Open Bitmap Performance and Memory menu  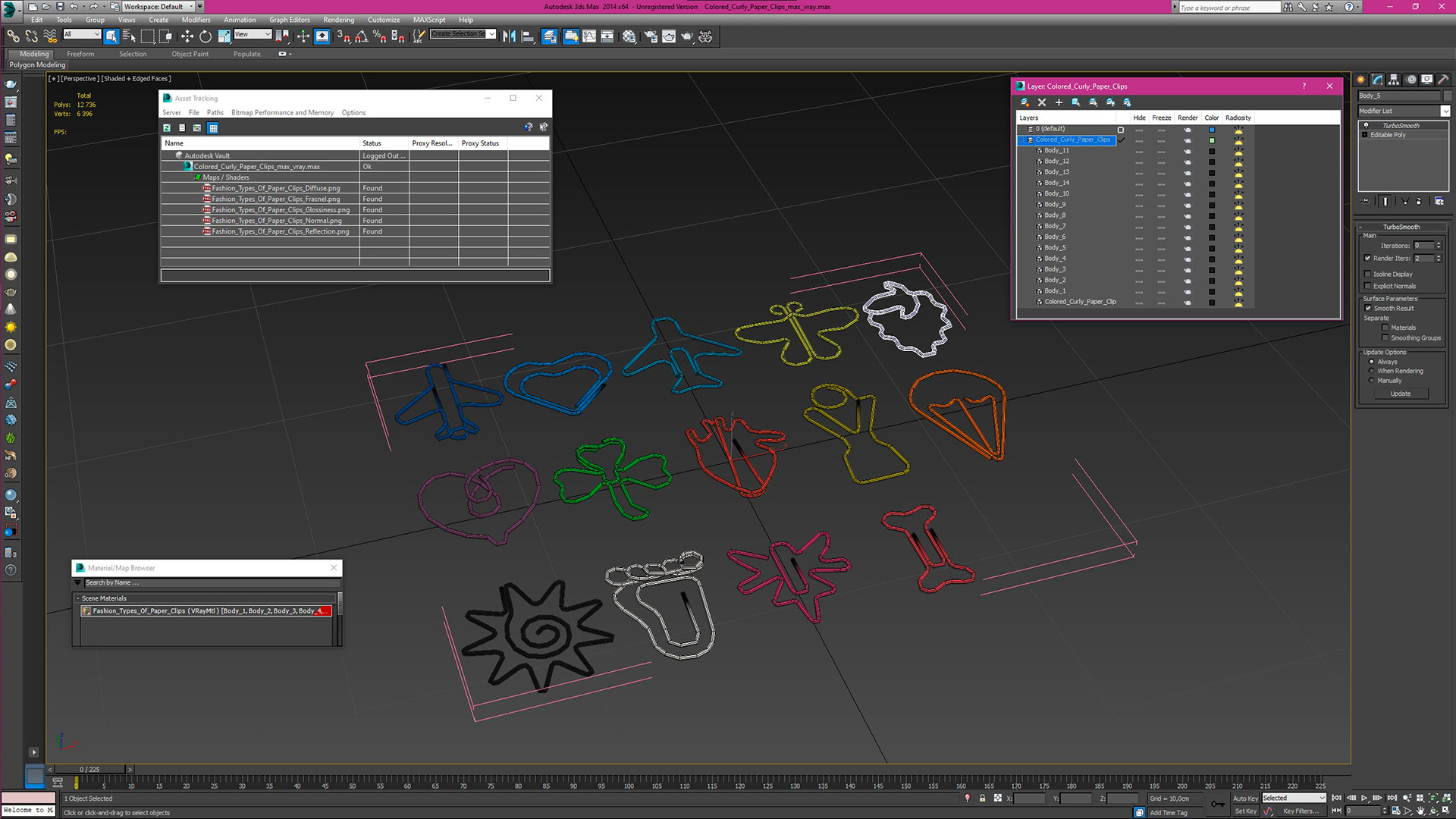click(282, 112)
